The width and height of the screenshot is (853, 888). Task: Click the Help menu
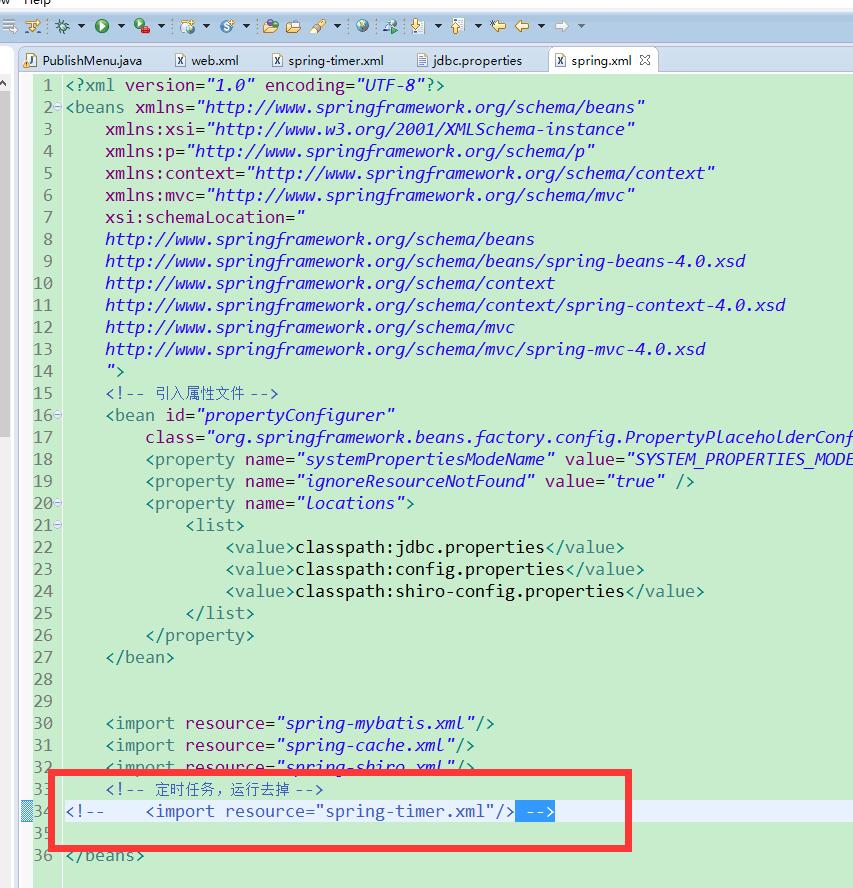(x=36, y=3)
